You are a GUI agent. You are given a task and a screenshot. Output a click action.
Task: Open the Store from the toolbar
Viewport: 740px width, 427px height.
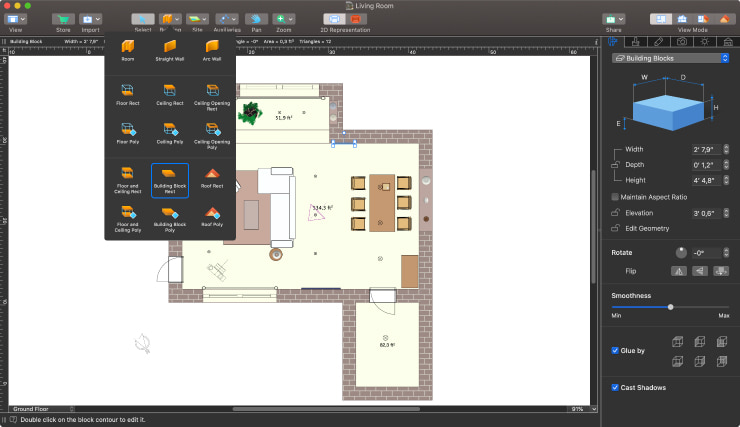coord(63,19)
